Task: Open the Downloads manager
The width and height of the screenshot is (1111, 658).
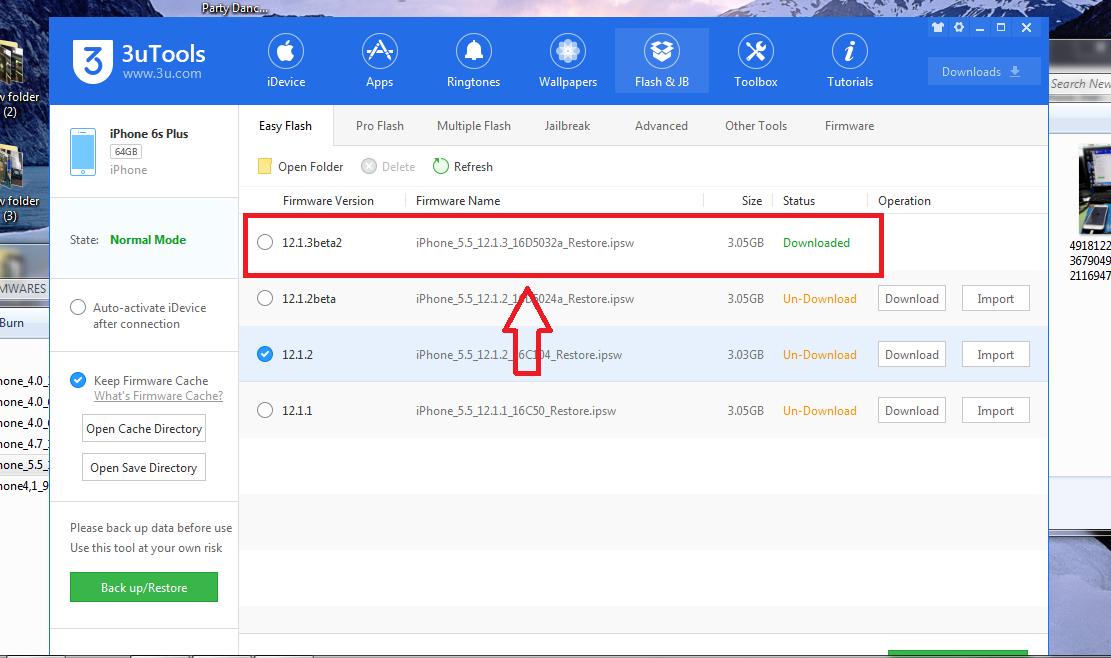Action: (x=983, y=72)
